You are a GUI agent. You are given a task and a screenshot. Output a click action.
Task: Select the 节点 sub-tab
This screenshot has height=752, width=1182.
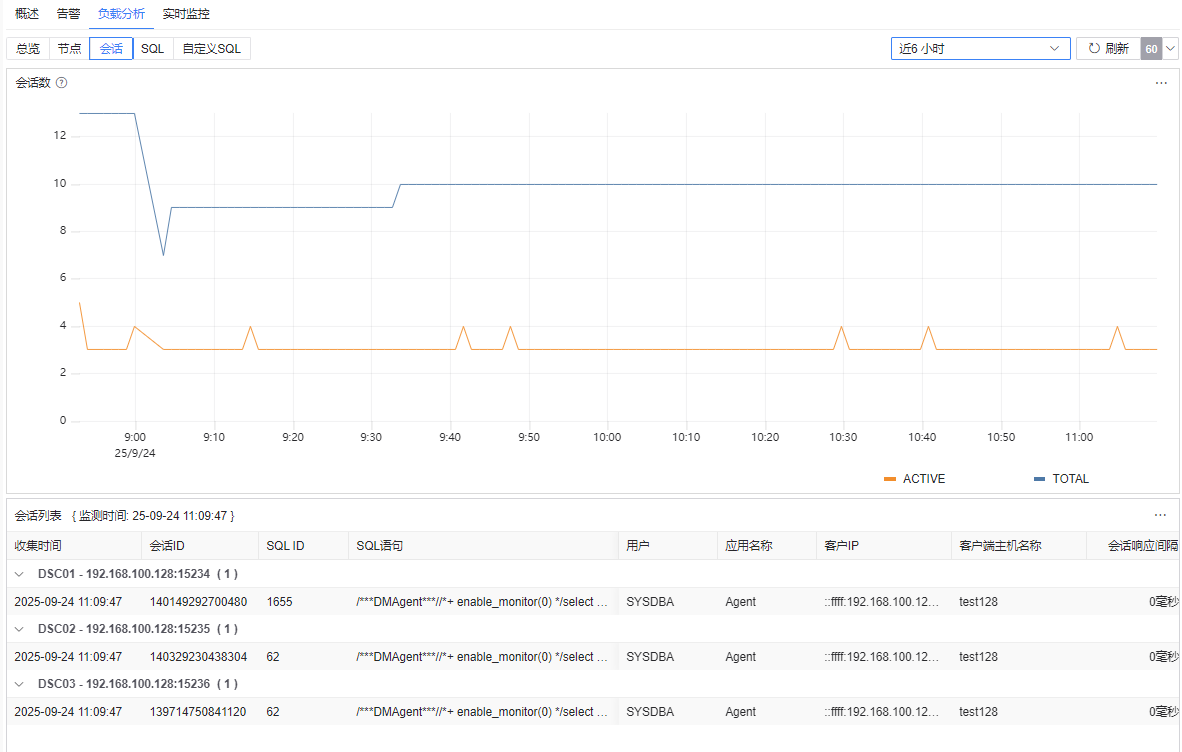tap(69, 49)
